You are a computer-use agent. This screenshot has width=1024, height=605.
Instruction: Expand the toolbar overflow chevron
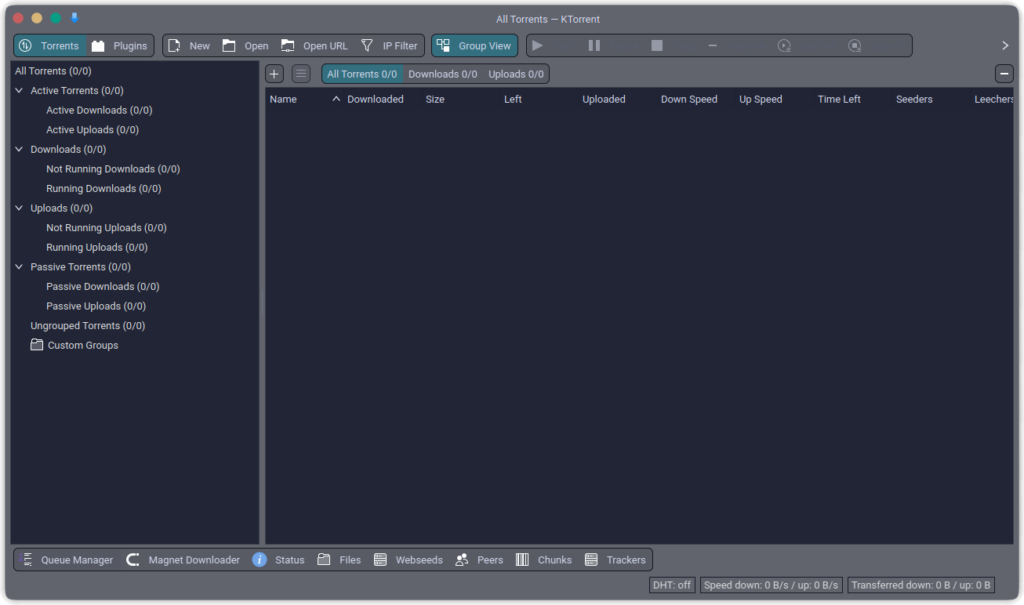[x=1005, y=46]
